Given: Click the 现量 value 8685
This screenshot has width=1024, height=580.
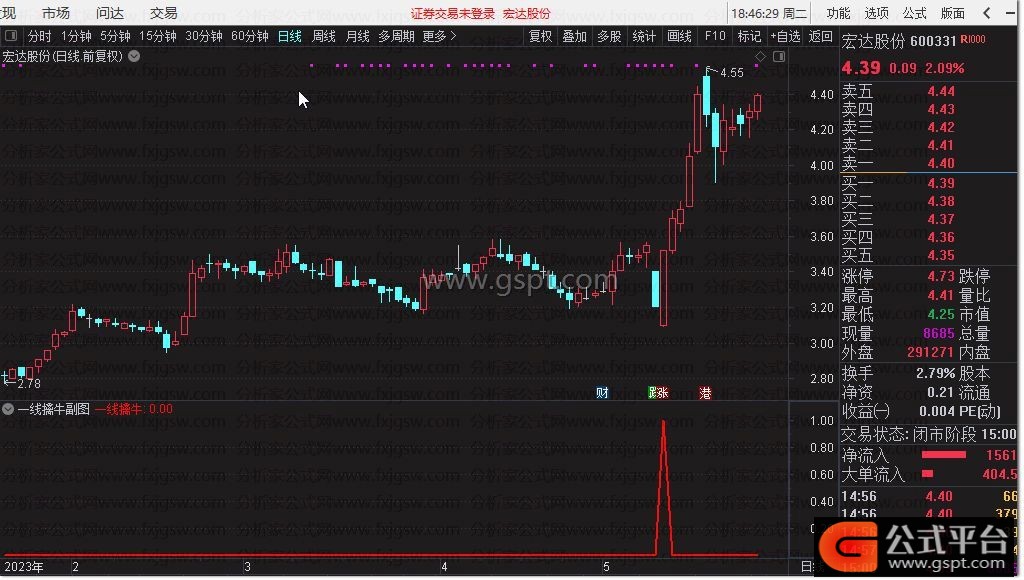Looking at the screenshot, I should click(x=939, y=333).
